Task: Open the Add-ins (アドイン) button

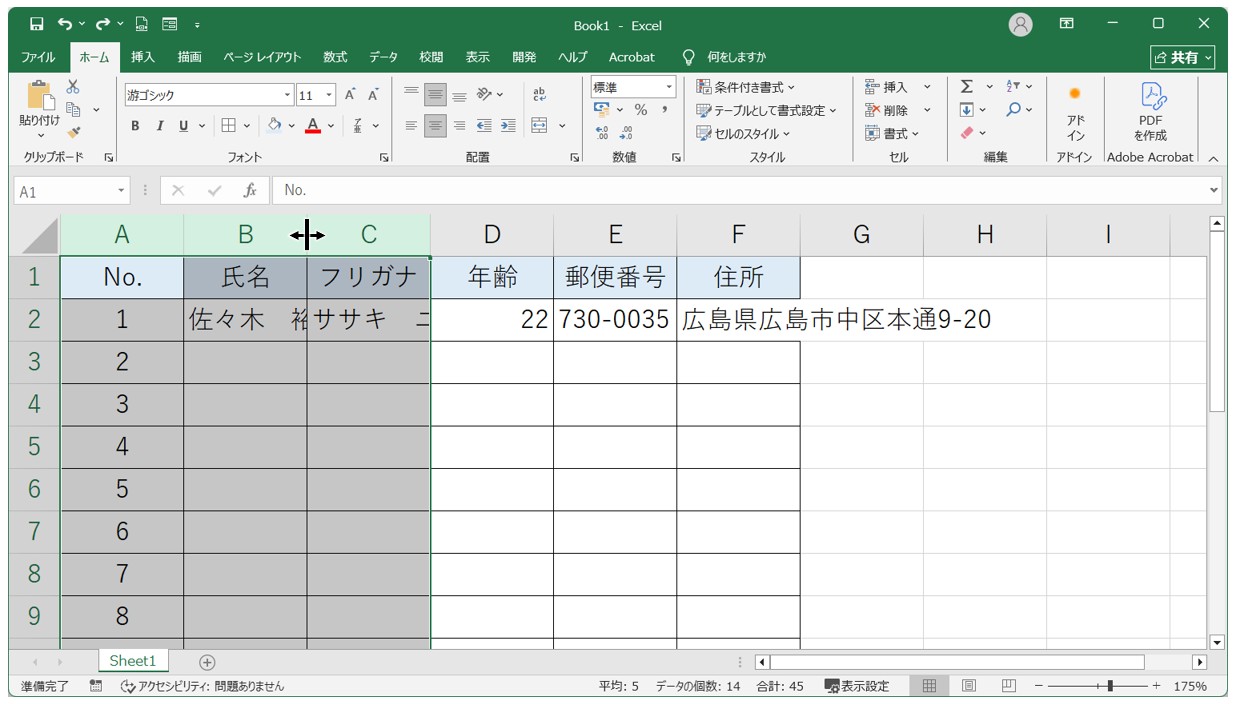Action: pos(1075,112)
